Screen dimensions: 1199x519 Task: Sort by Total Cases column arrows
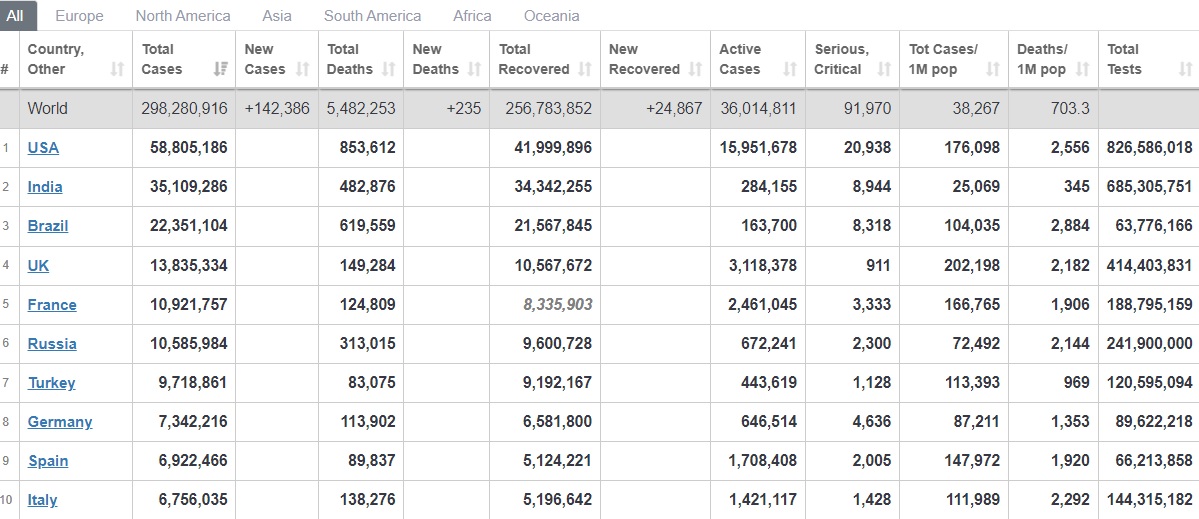220,70
